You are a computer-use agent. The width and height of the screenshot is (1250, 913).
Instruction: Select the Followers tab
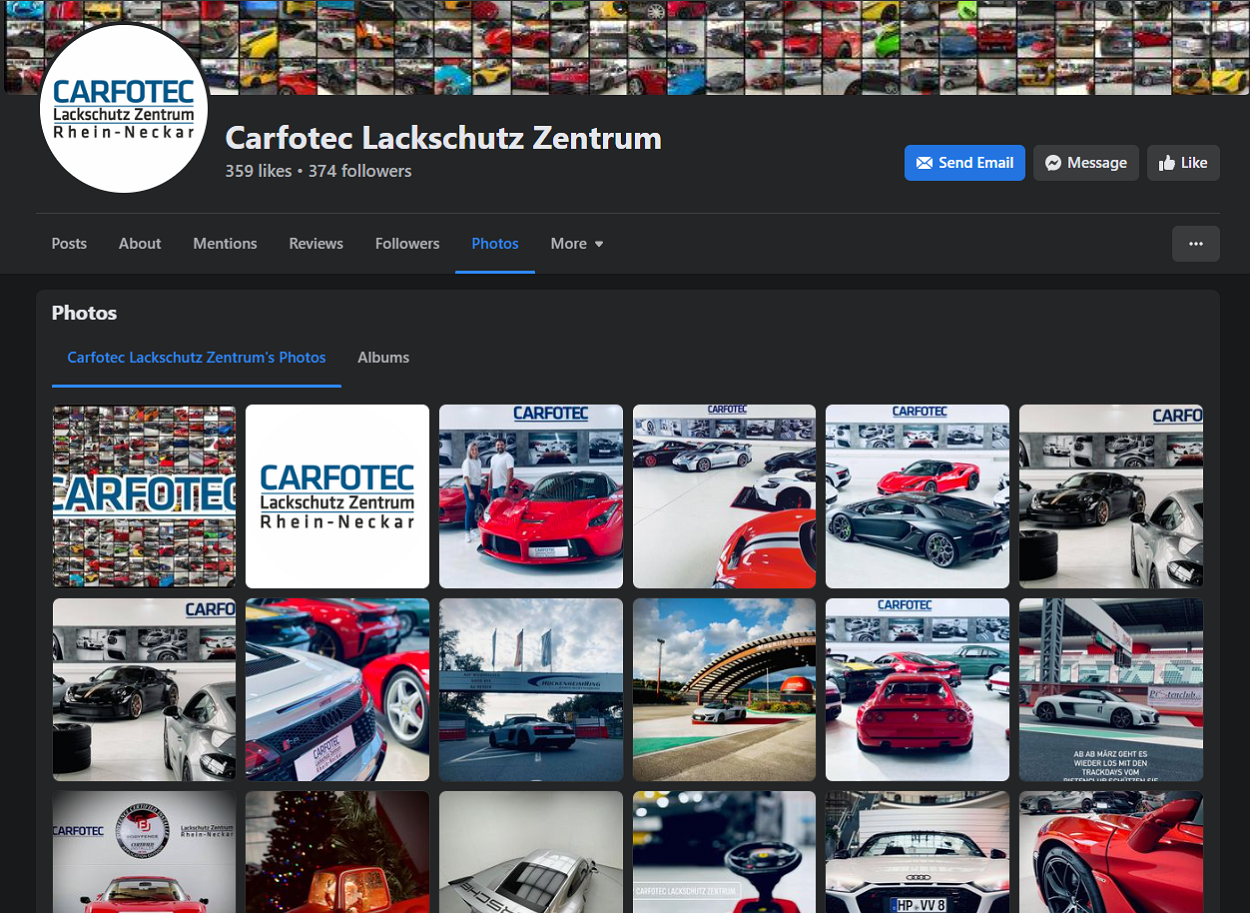tap(407, 243)
